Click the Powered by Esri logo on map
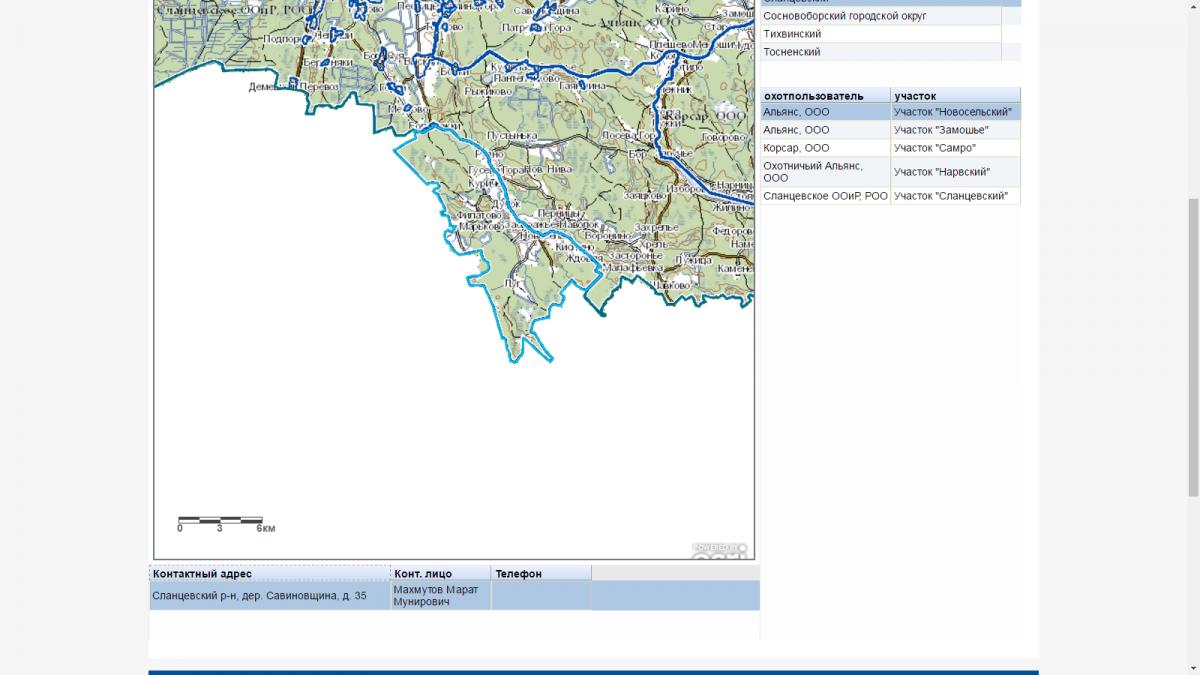 [x=720, y=549]
